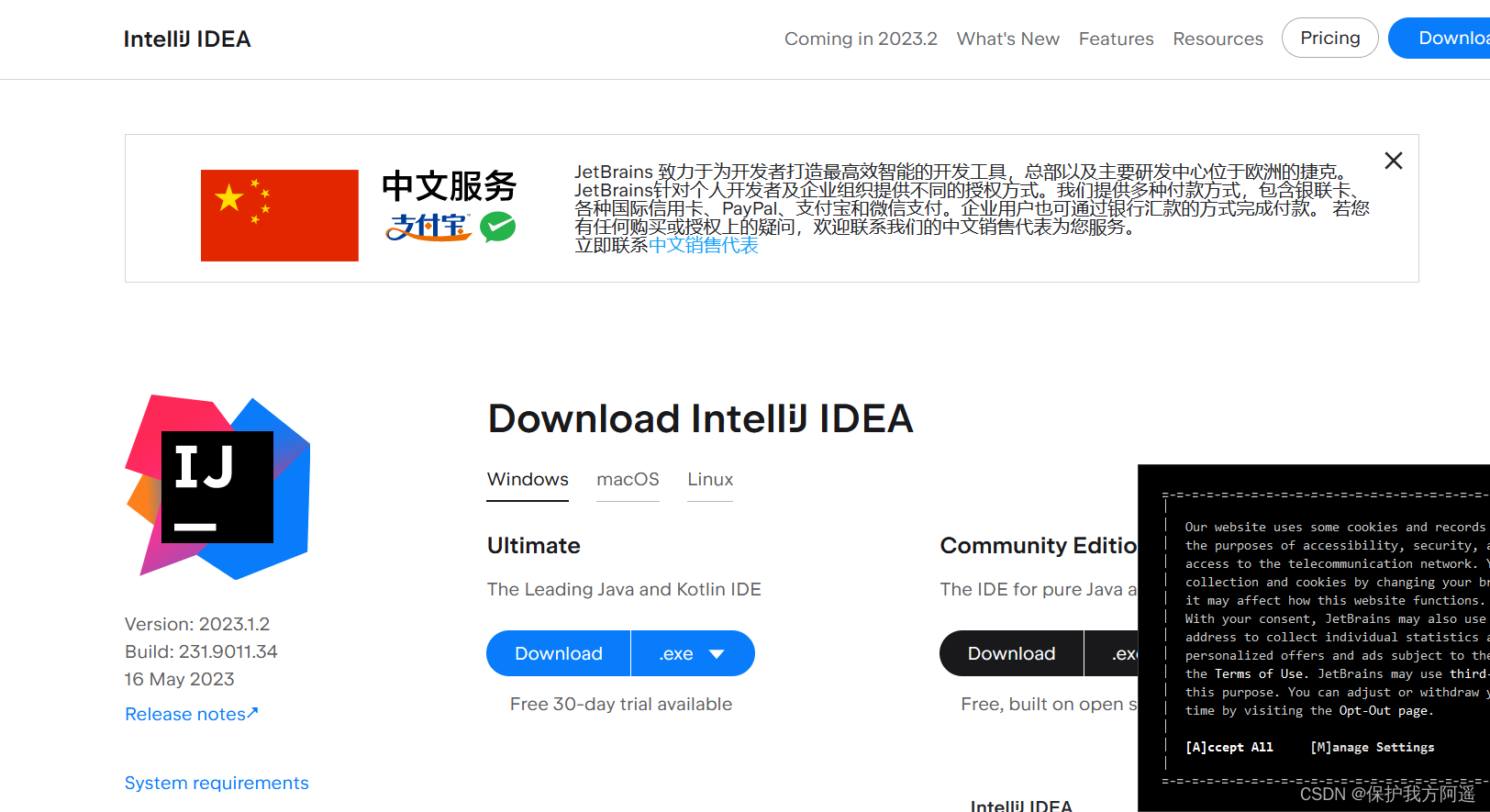Screen dimensions: 1490x812
Task: Open the System requirements link
Action: [217, 783]
